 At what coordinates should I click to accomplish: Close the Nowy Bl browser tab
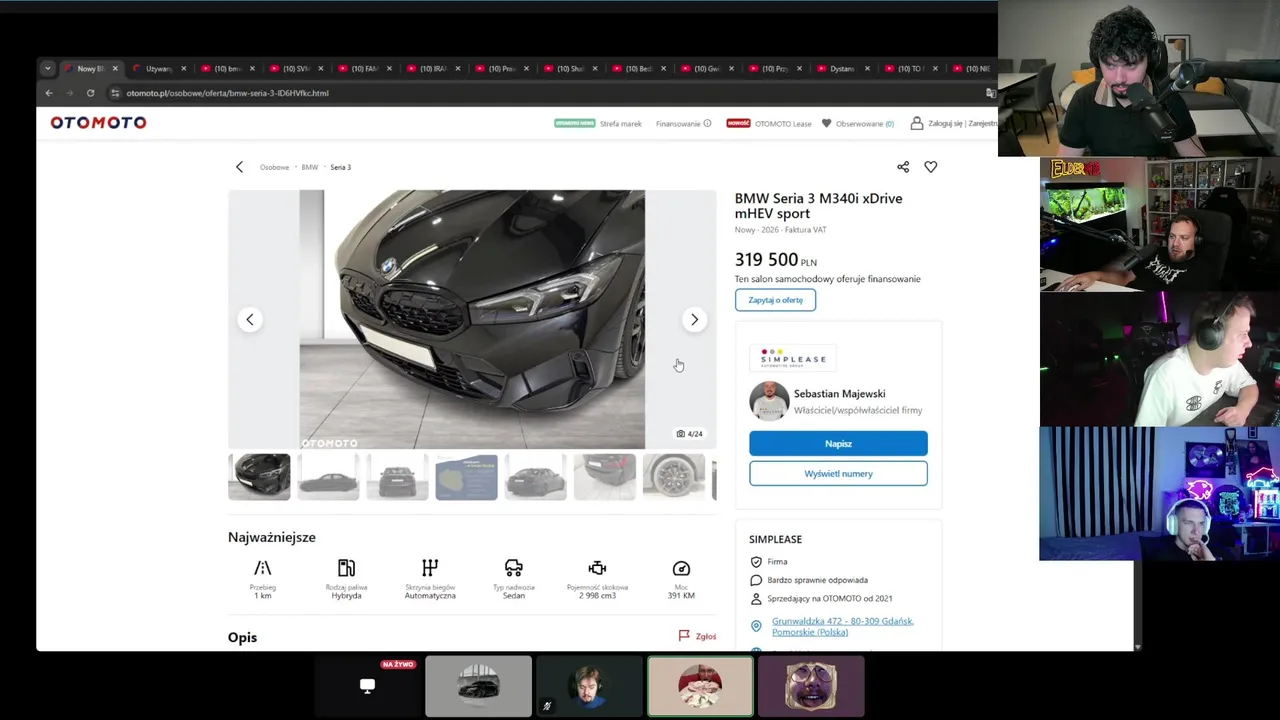[115, 69]
